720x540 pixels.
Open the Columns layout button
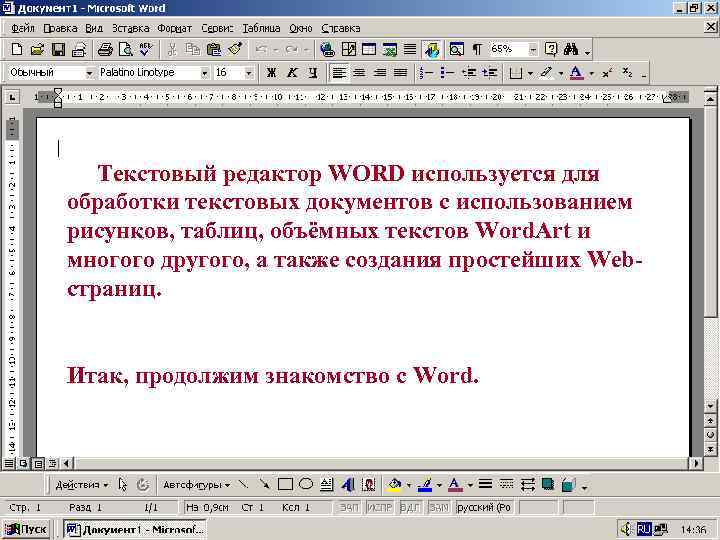coord(410,49)
